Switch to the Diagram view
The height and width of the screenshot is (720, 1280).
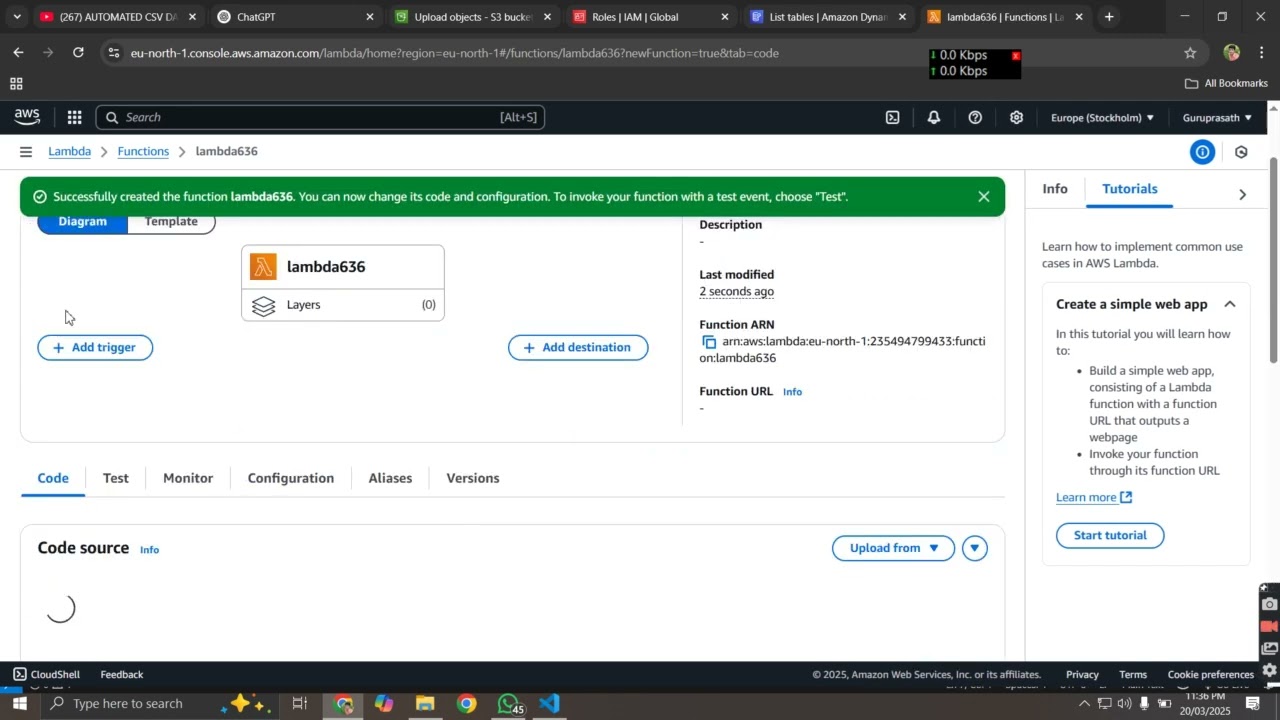(x=83, y=222)
